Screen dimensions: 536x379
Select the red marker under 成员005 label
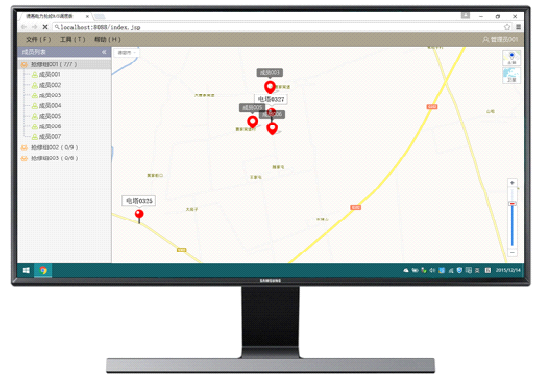coord(252,122)
